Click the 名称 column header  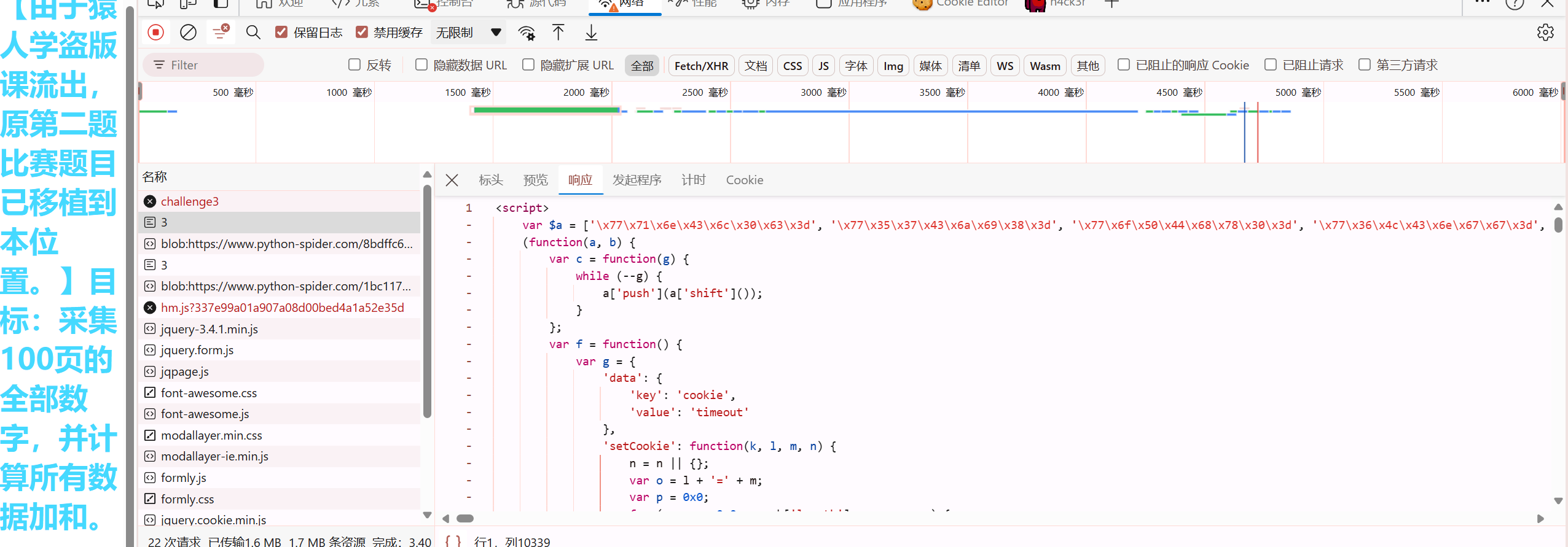coord(155,177)
